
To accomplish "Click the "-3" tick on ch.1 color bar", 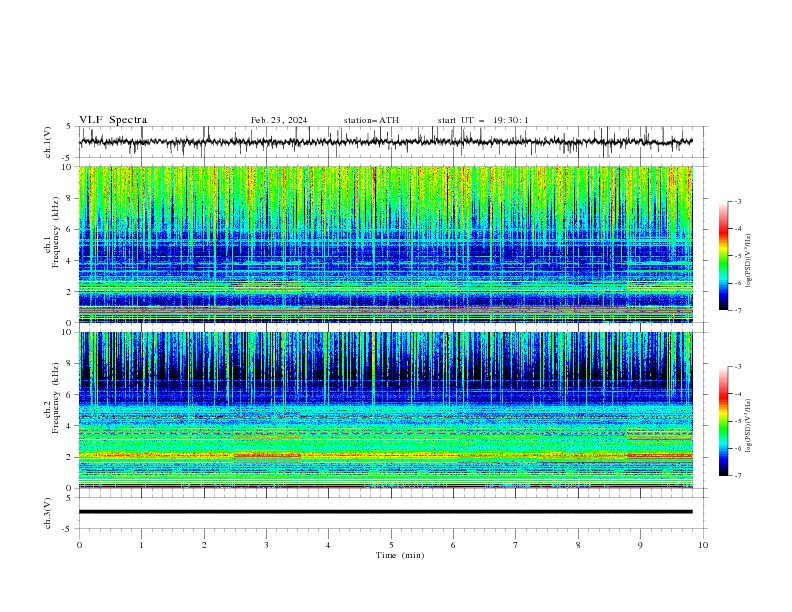I will pos(738,201).
